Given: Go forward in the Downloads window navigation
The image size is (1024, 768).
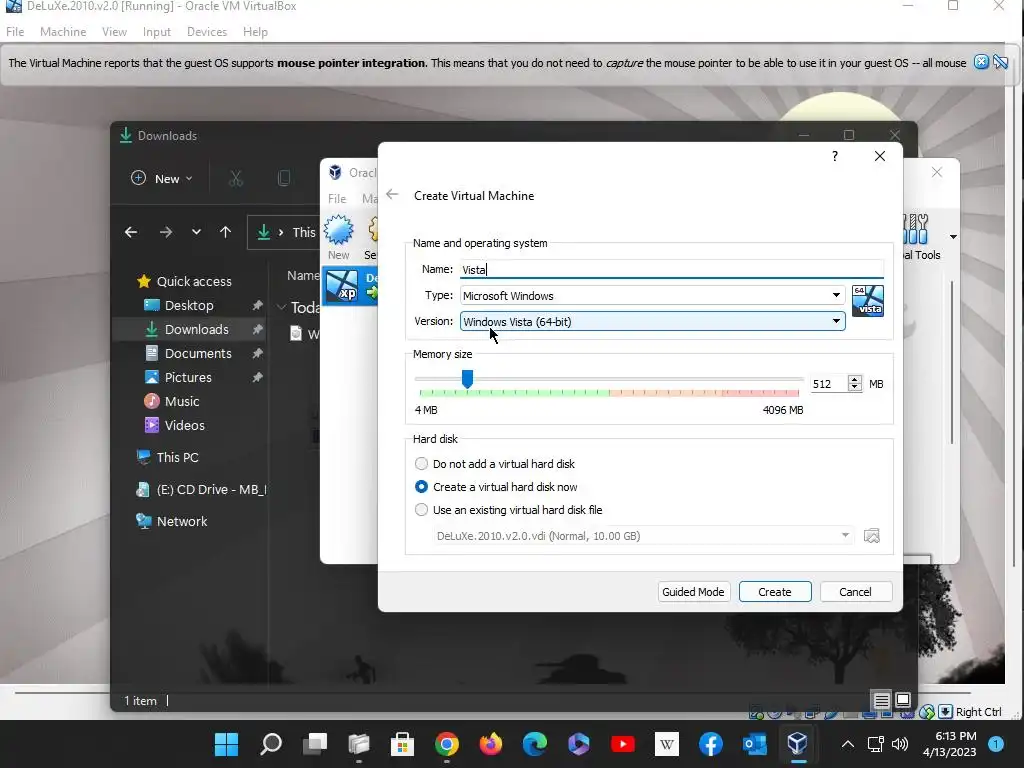Looking at the screenshot, I should click(166, 232).
